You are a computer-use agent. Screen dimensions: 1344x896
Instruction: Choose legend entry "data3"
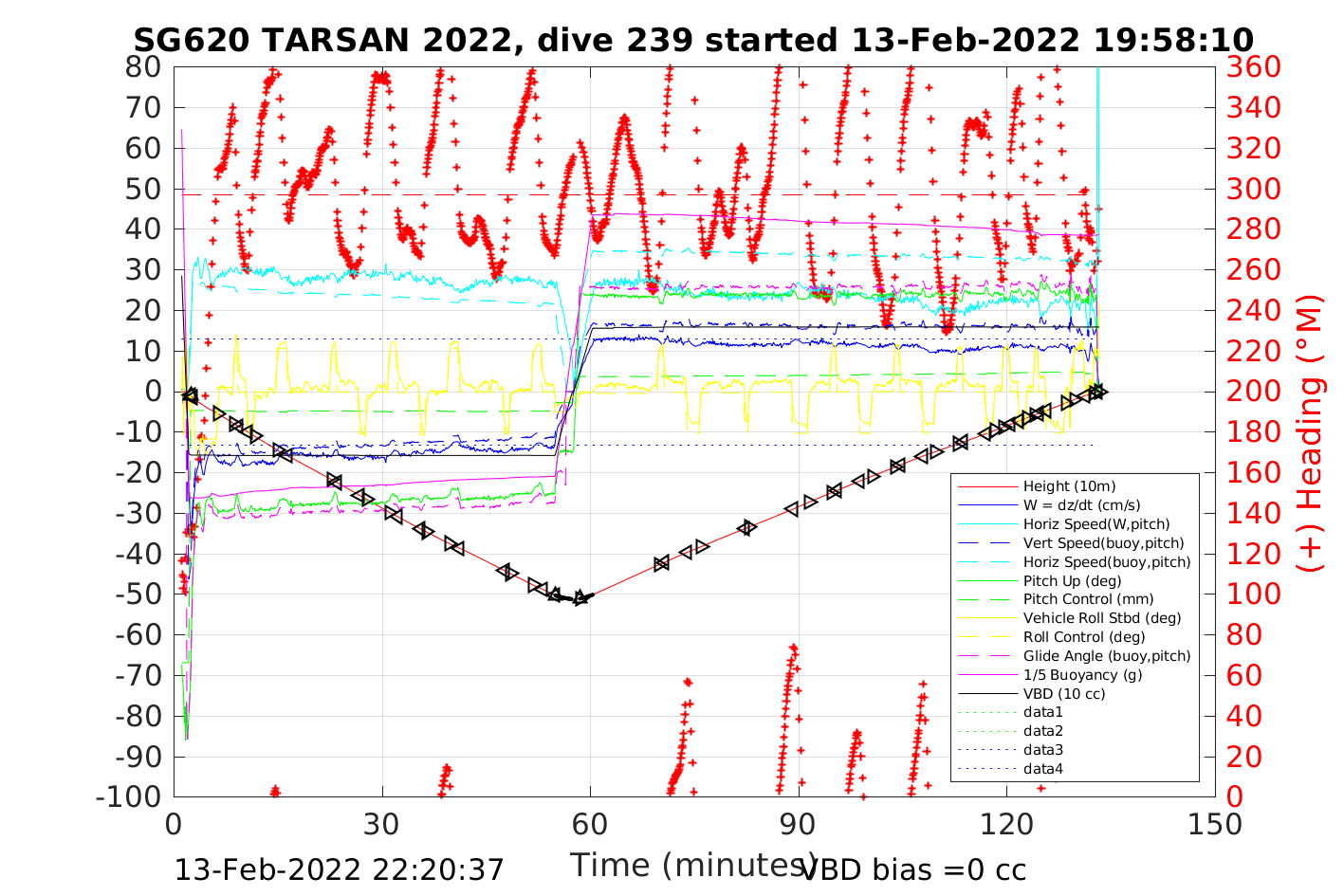pos(1043,750)
